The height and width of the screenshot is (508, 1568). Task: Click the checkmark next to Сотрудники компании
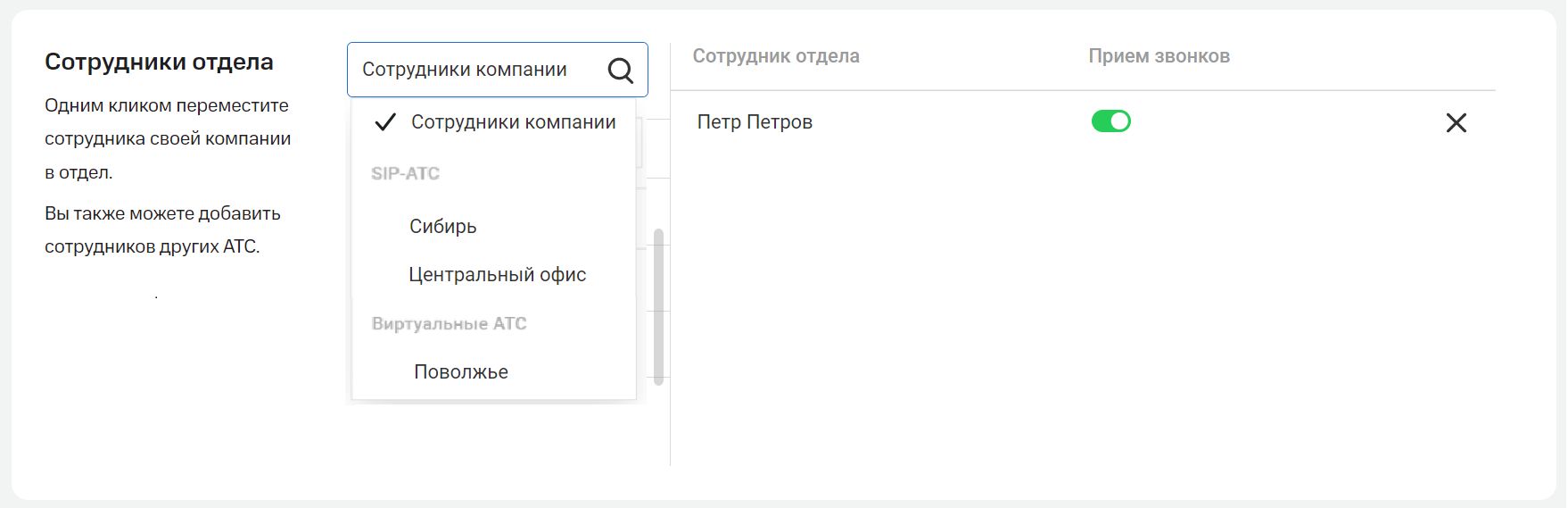click(385, 122)
